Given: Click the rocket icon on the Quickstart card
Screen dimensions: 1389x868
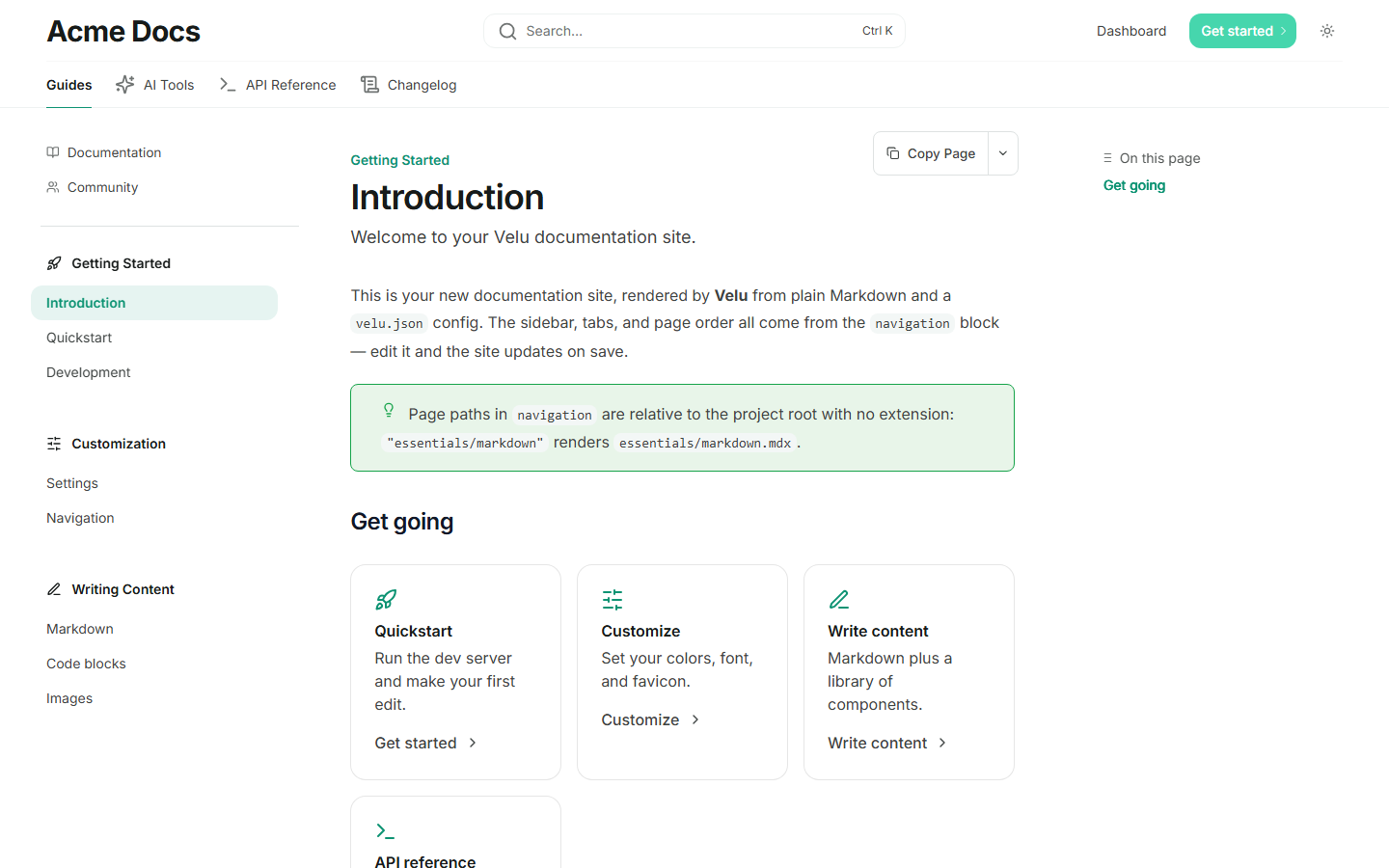Looking at the screenshot, I should (x=386, y=600).
